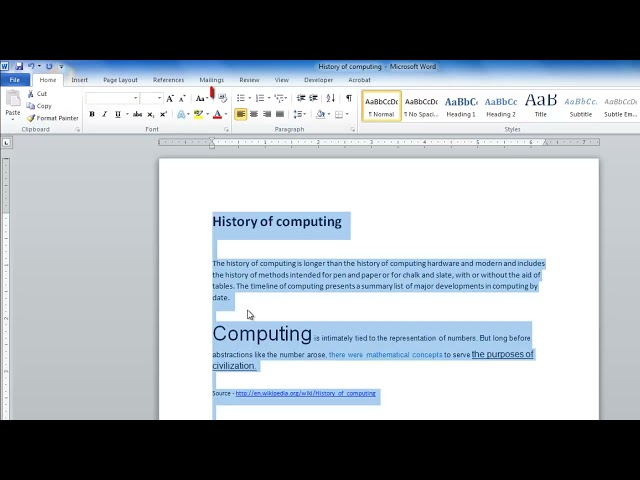Center the paragraph text

[x=254, y=115]
